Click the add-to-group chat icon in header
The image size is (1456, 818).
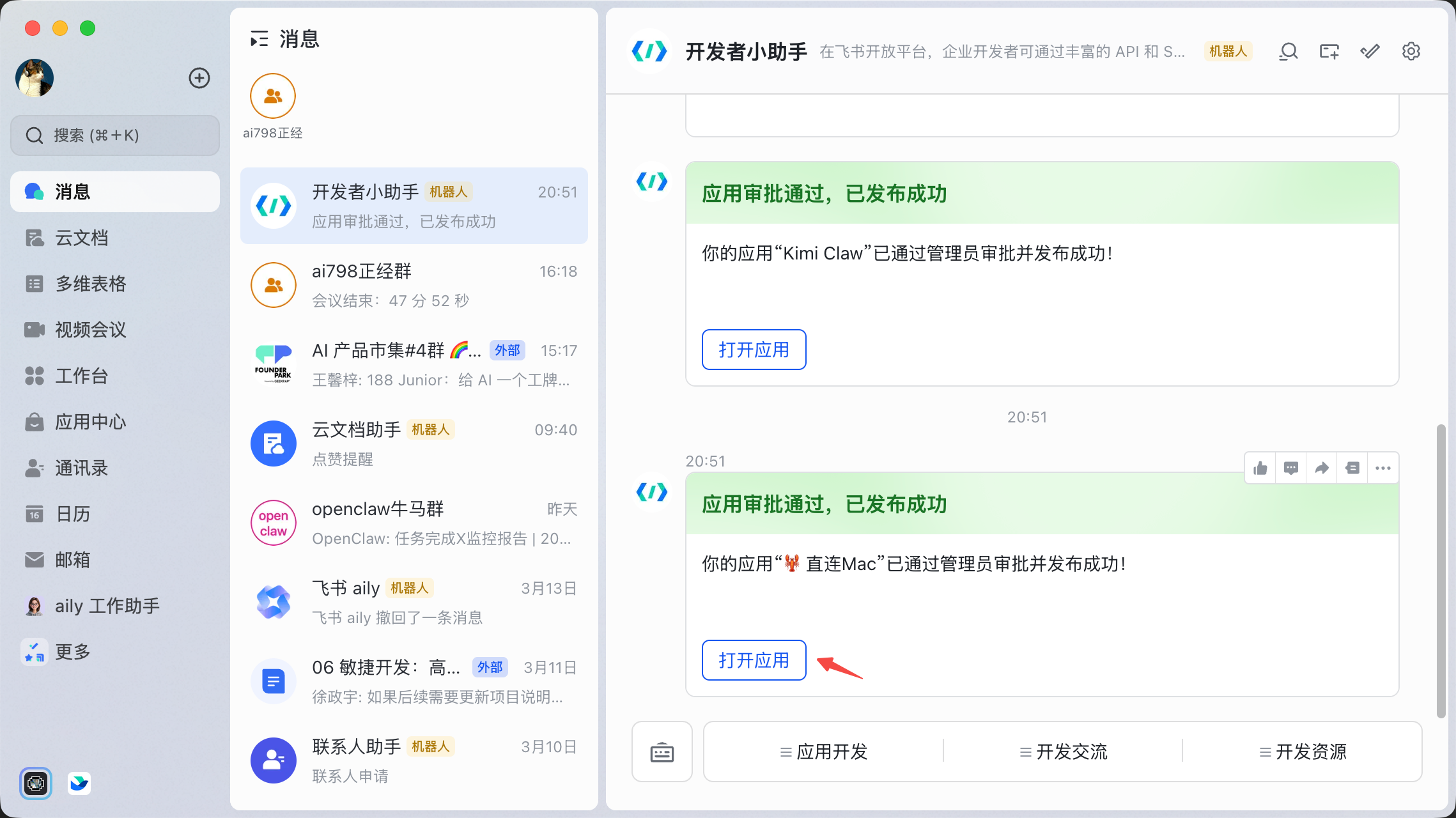click(1329, 51)
